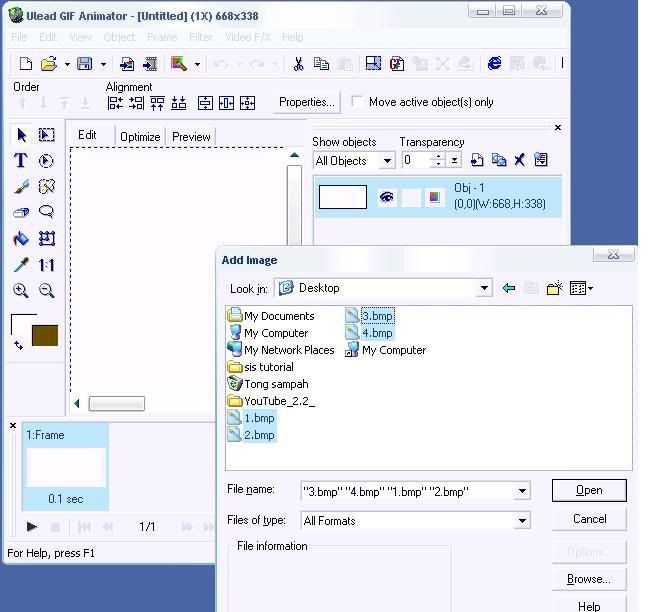668x612 pixels.
Task: Click the dropdown arrow beside Save icon
Action: (103, 64)
